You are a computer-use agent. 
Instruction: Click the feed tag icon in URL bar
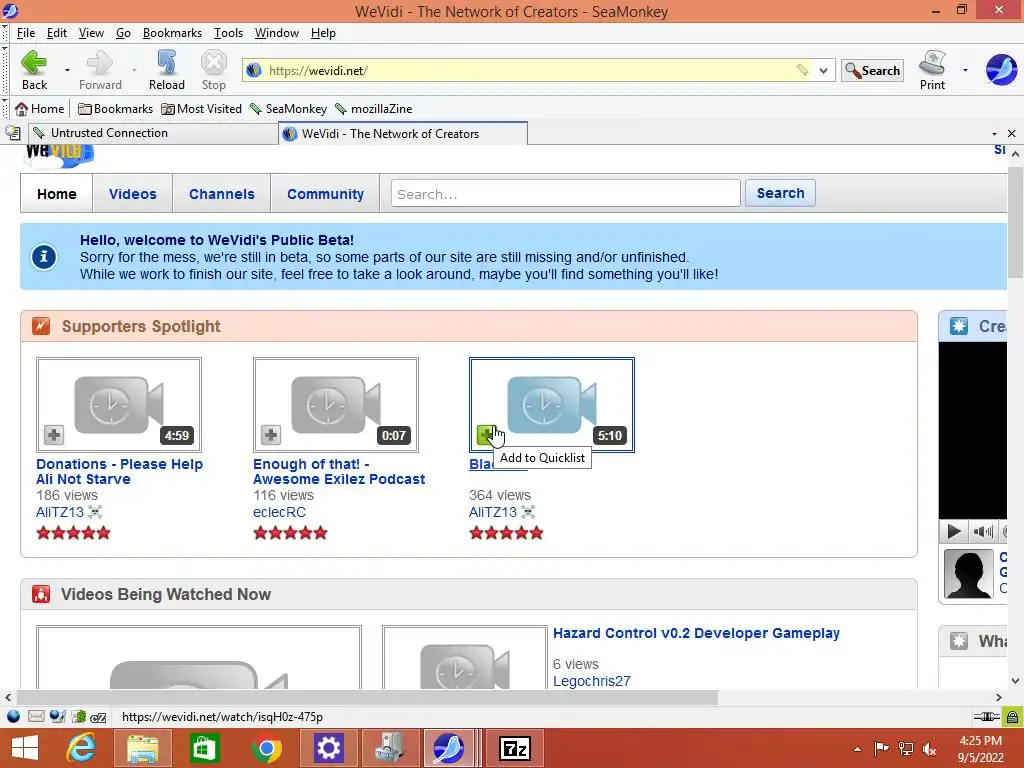[802, 70]
